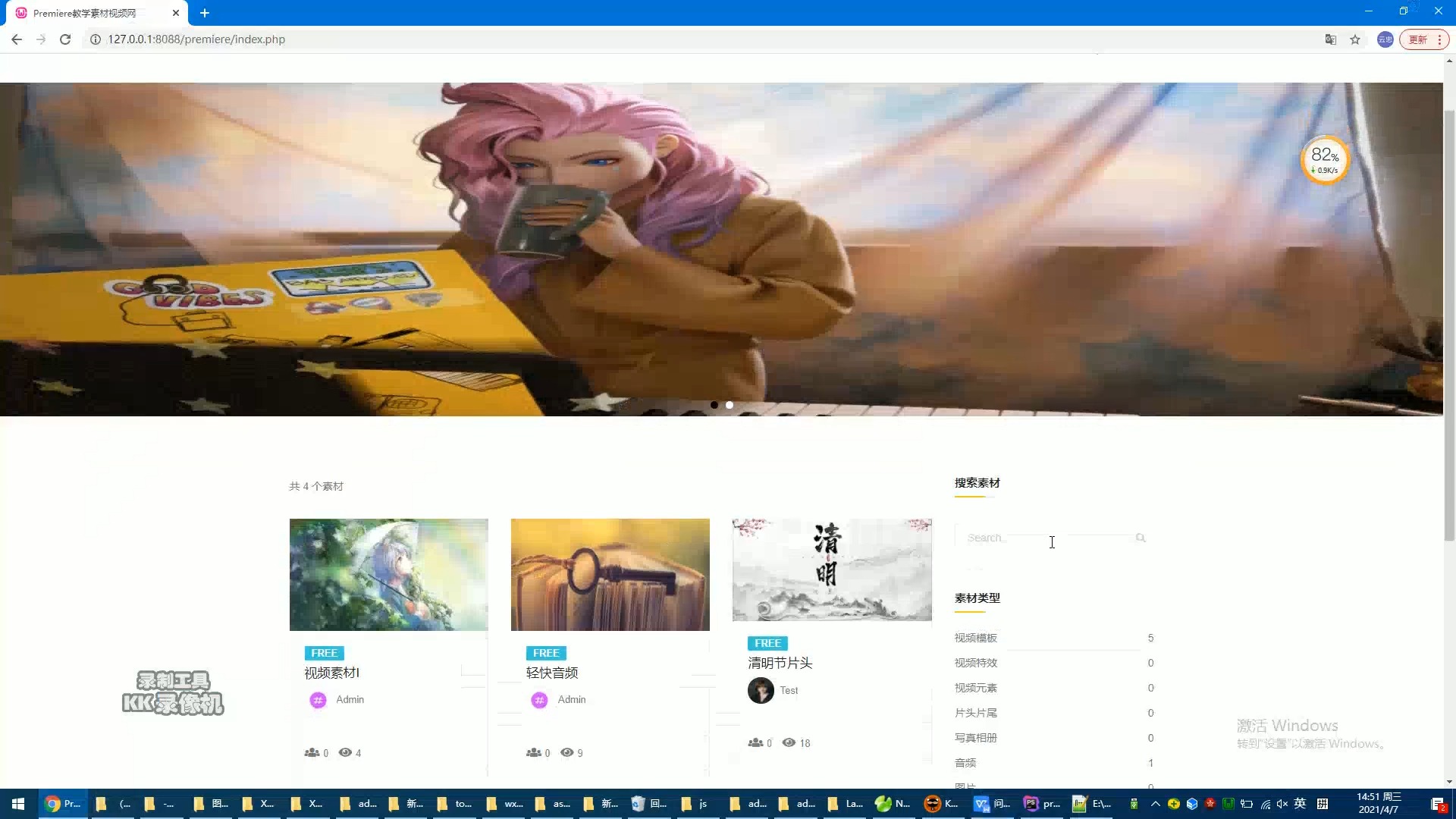Reload the page with the refresh icon

click(65, 39)
